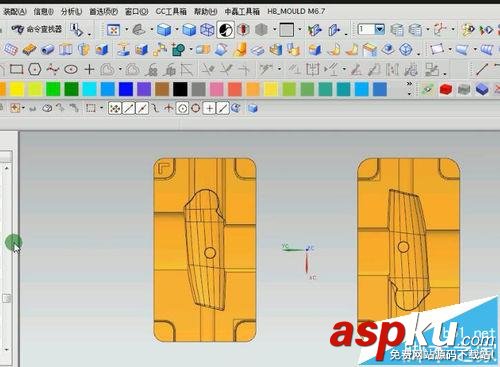Open dropdown next to four-sided surface icon

click(x=450, y=50)
